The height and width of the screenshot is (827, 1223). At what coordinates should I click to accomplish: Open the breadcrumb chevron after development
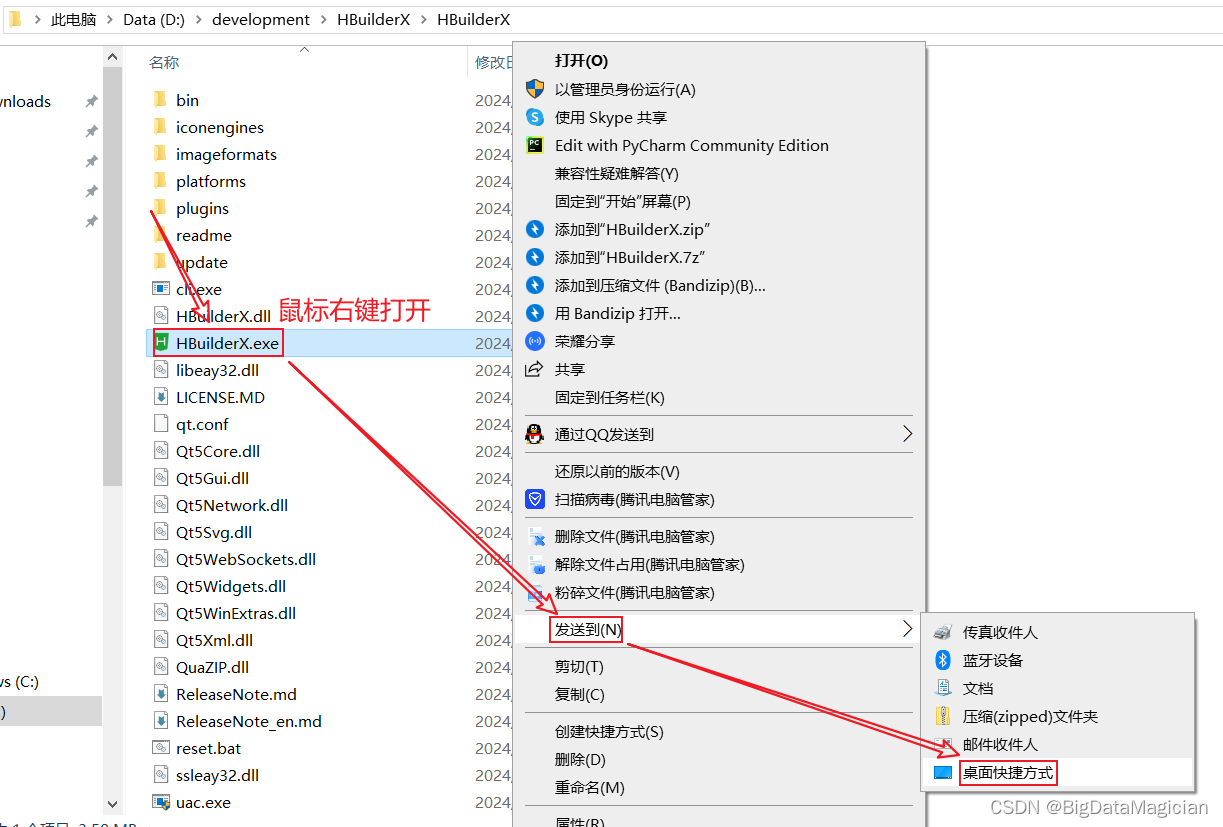(324, 20)
